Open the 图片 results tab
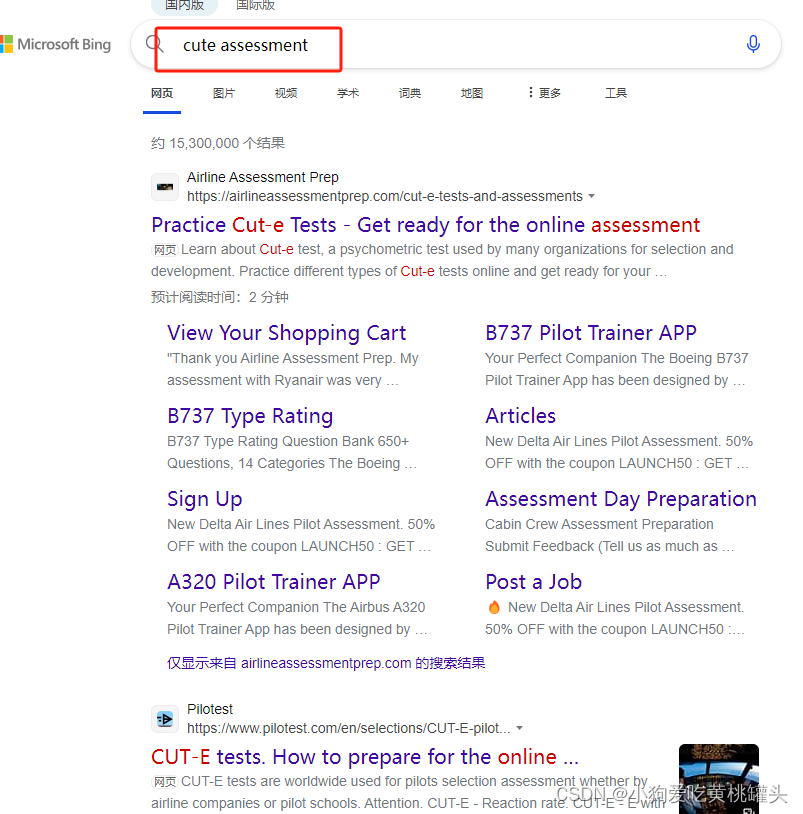Viewport: 803px width, 814px height. pyautogui.click(x=224, y=93)
